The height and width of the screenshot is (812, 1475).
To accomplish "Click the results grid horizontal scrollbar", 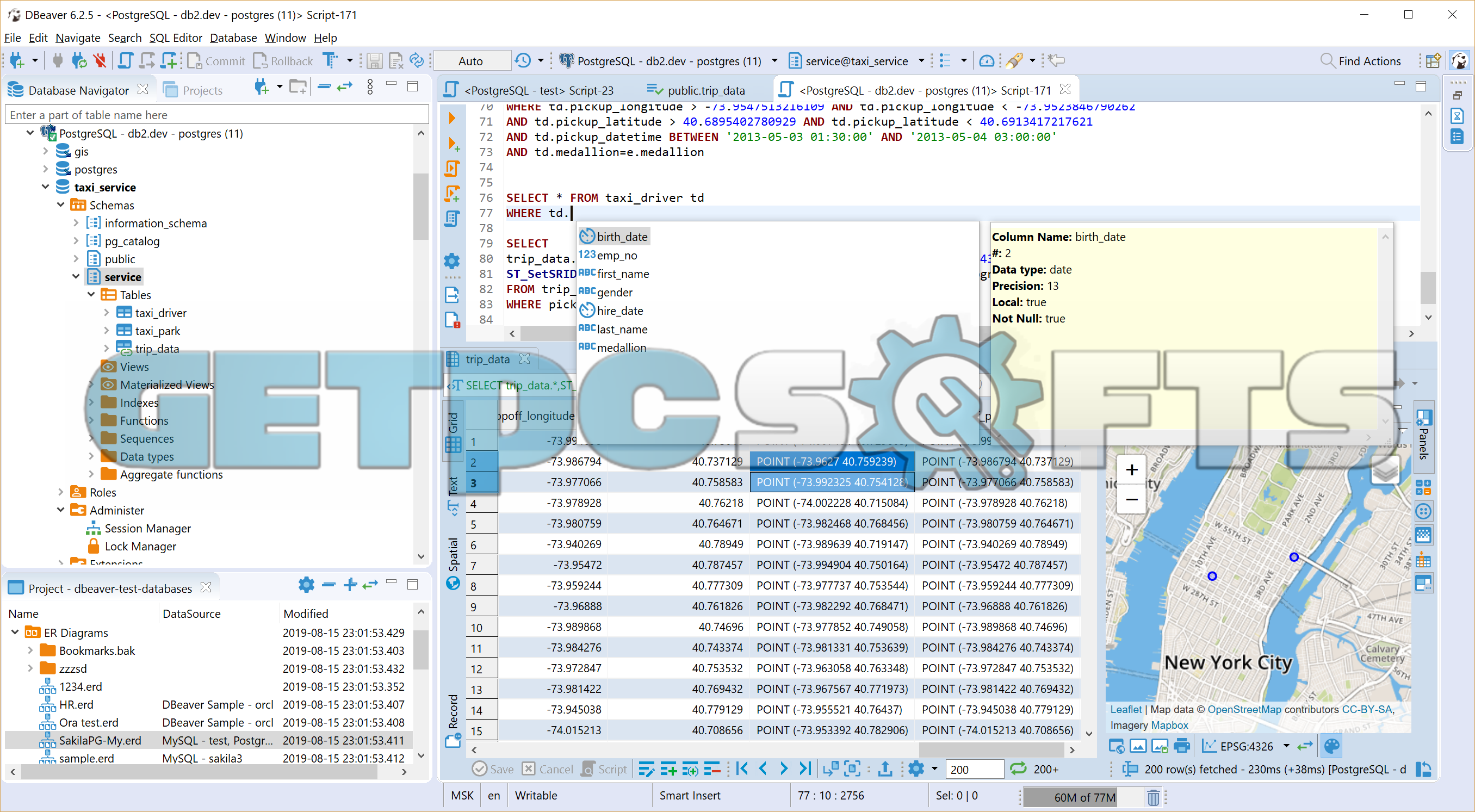I will [990, 749].
